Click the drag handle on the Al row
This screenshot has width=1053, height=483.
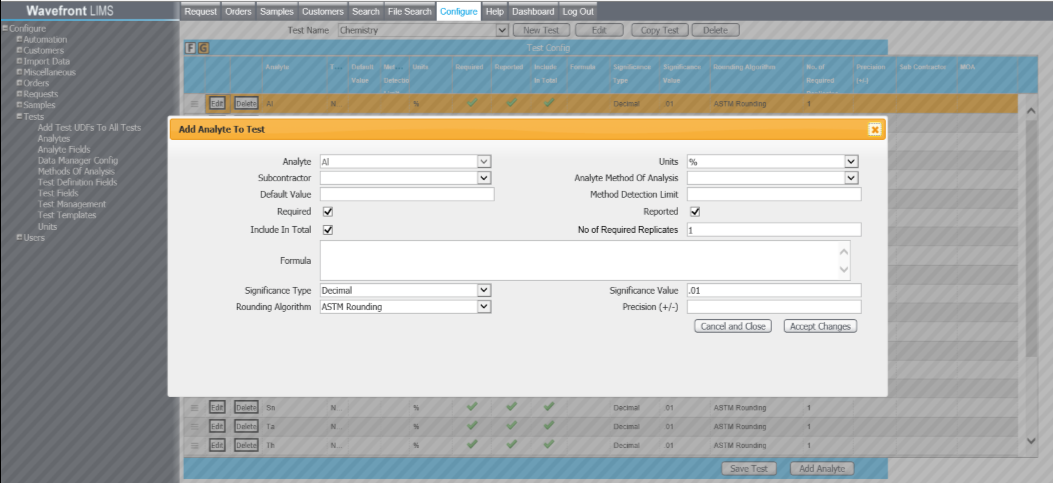pyautogui.click(x=194, y=103)
